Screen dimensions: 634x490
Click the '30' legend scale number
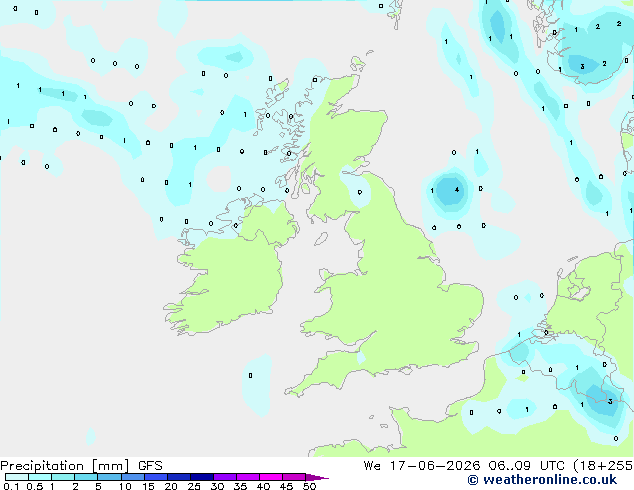coord(217,486)
